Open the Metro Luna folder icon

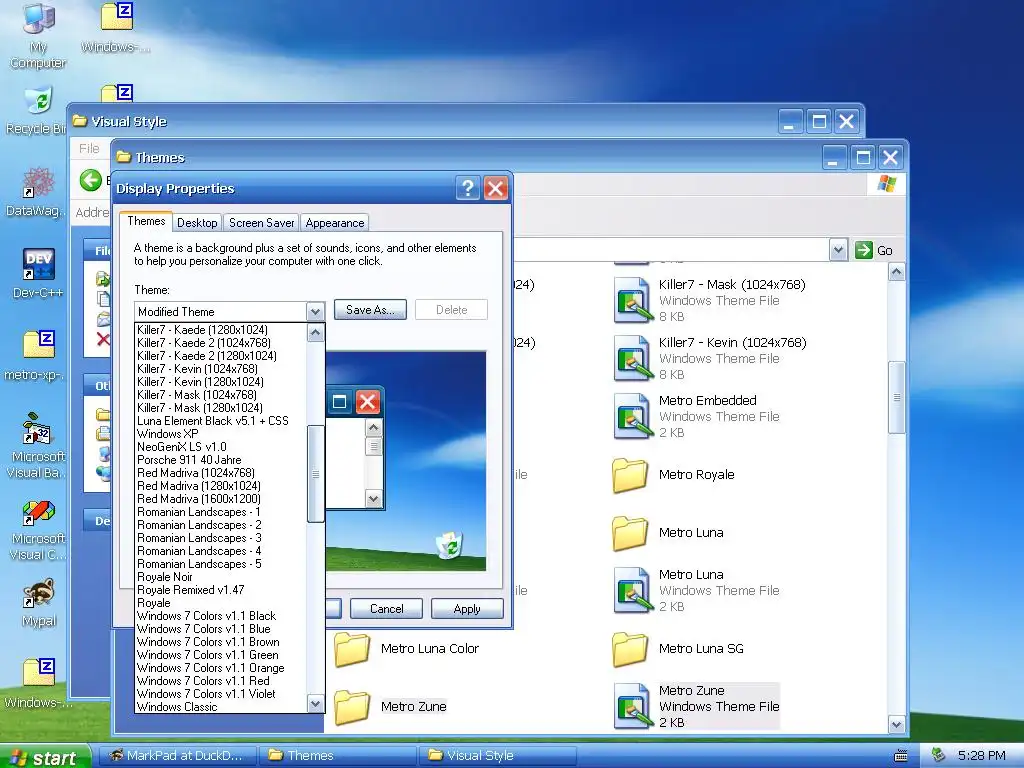[x=630, y=533]
